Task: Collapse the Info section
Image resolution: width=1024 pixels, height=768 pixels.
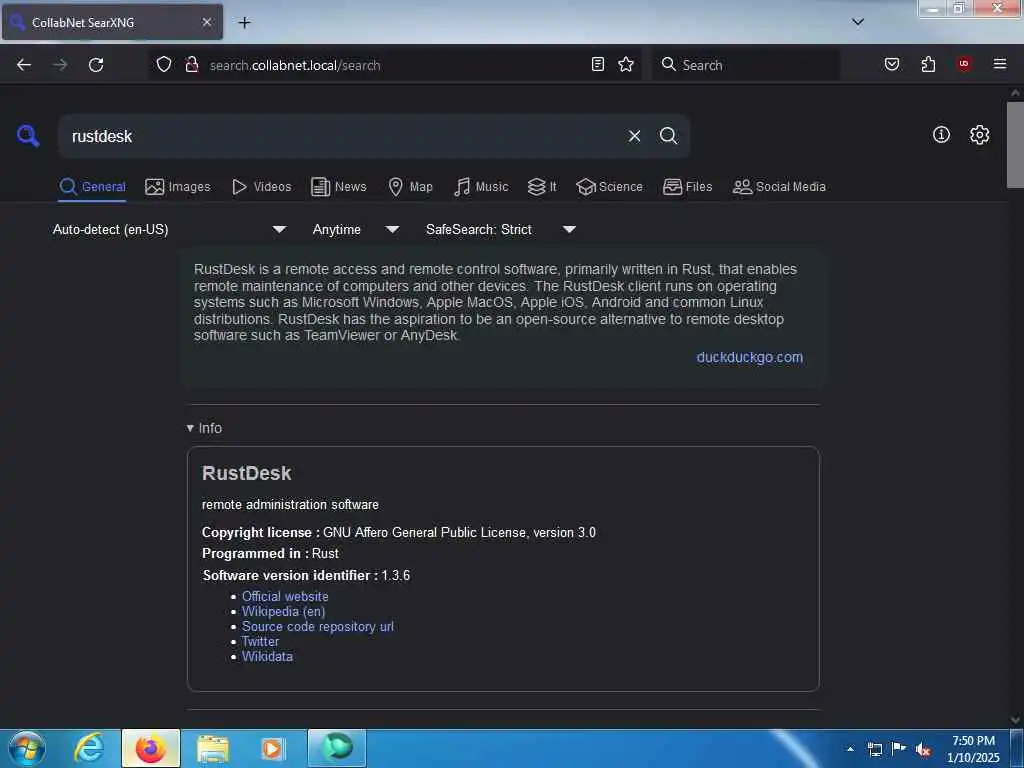Action: click(x=204, y=428)
